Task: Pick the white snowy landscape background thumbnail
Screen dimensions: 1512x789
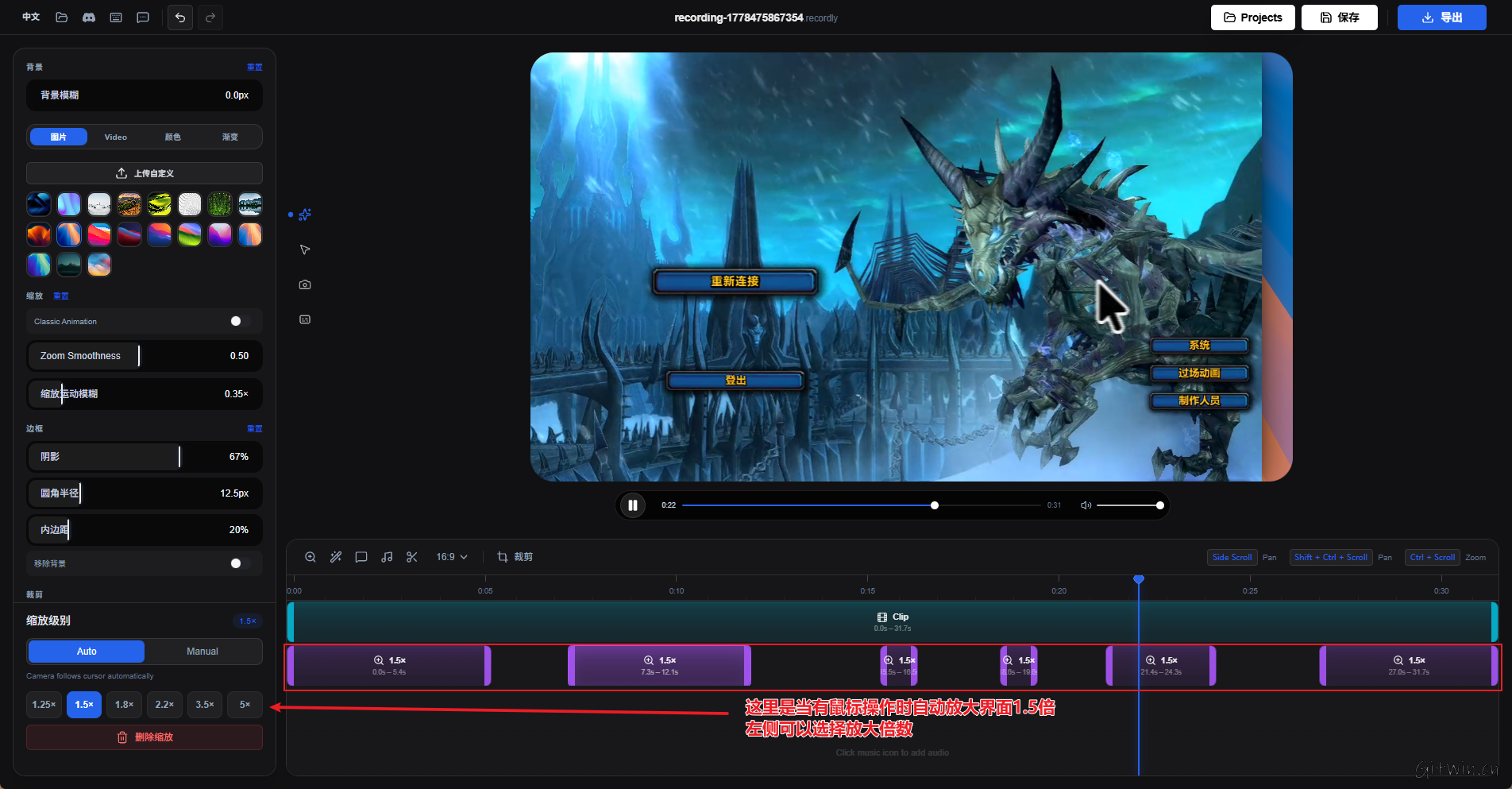Action: (x=99, y=204)
